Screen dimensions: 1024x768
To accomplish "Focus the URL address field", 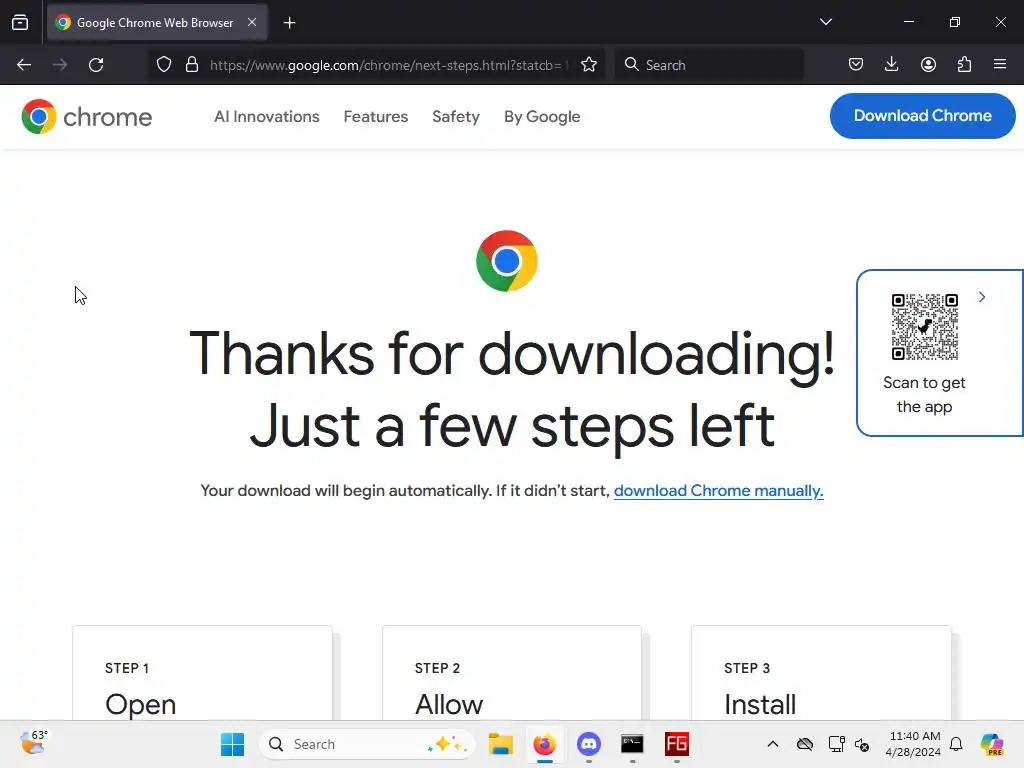I will (x=389, y=65).
